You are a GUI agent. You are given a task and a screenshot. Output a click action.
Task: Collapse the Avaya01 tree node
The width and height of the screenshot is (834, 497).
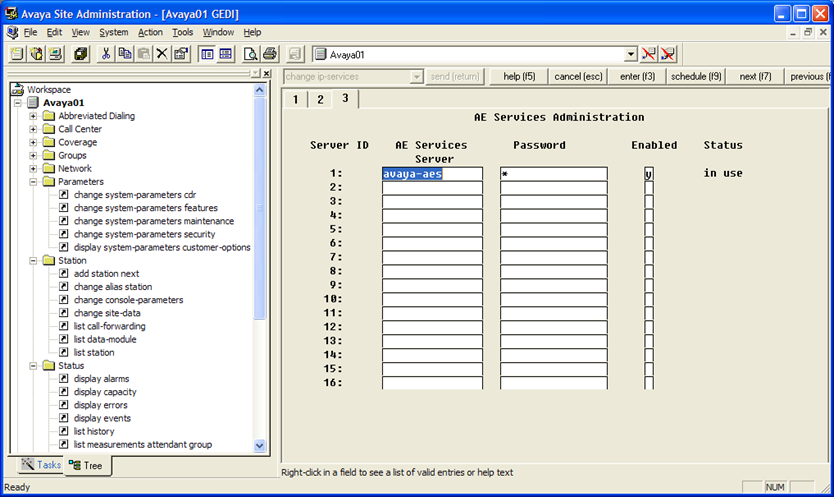point(18,103)
